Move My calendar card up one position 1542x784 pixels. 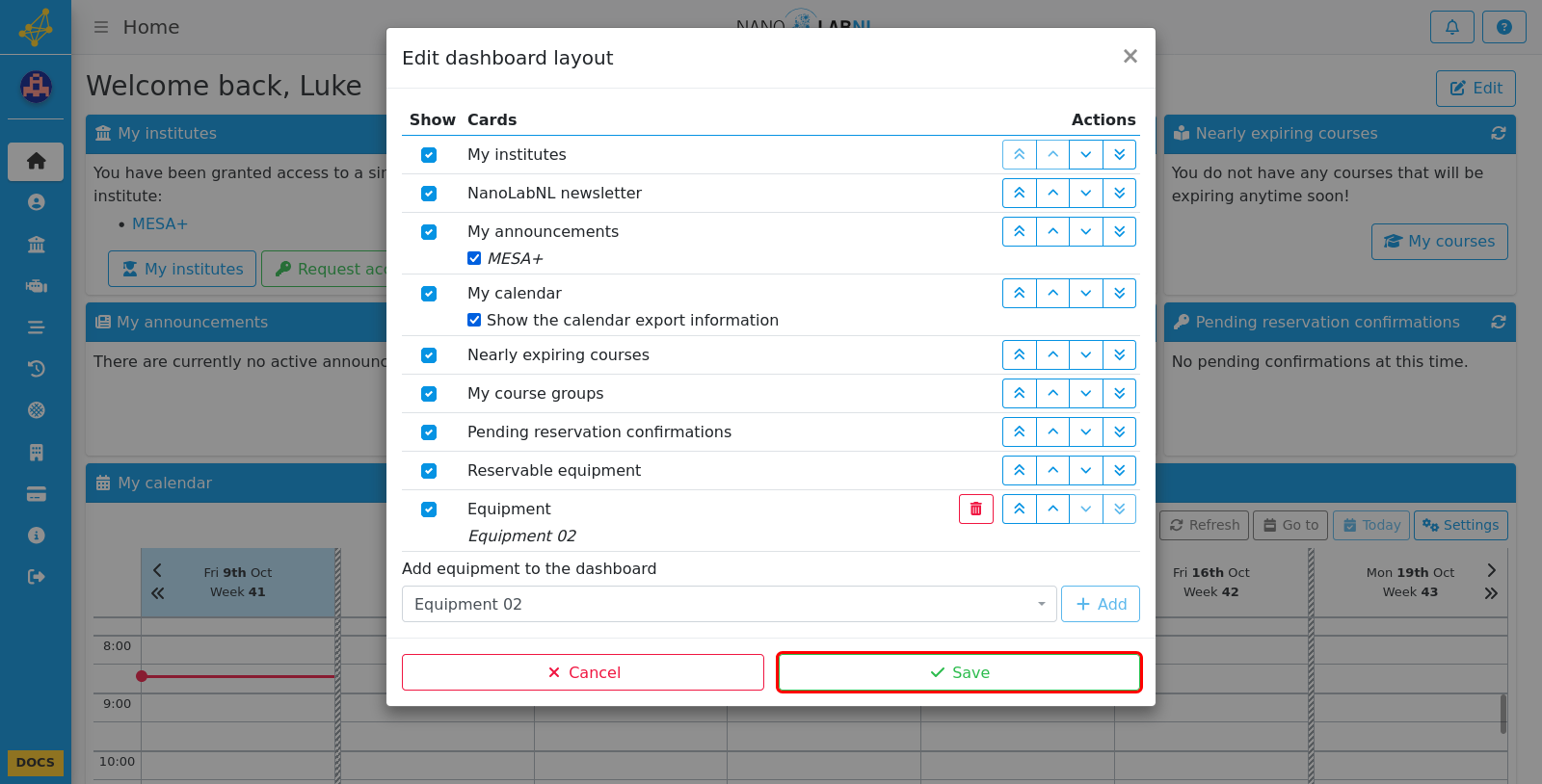tap(1052, 293)
